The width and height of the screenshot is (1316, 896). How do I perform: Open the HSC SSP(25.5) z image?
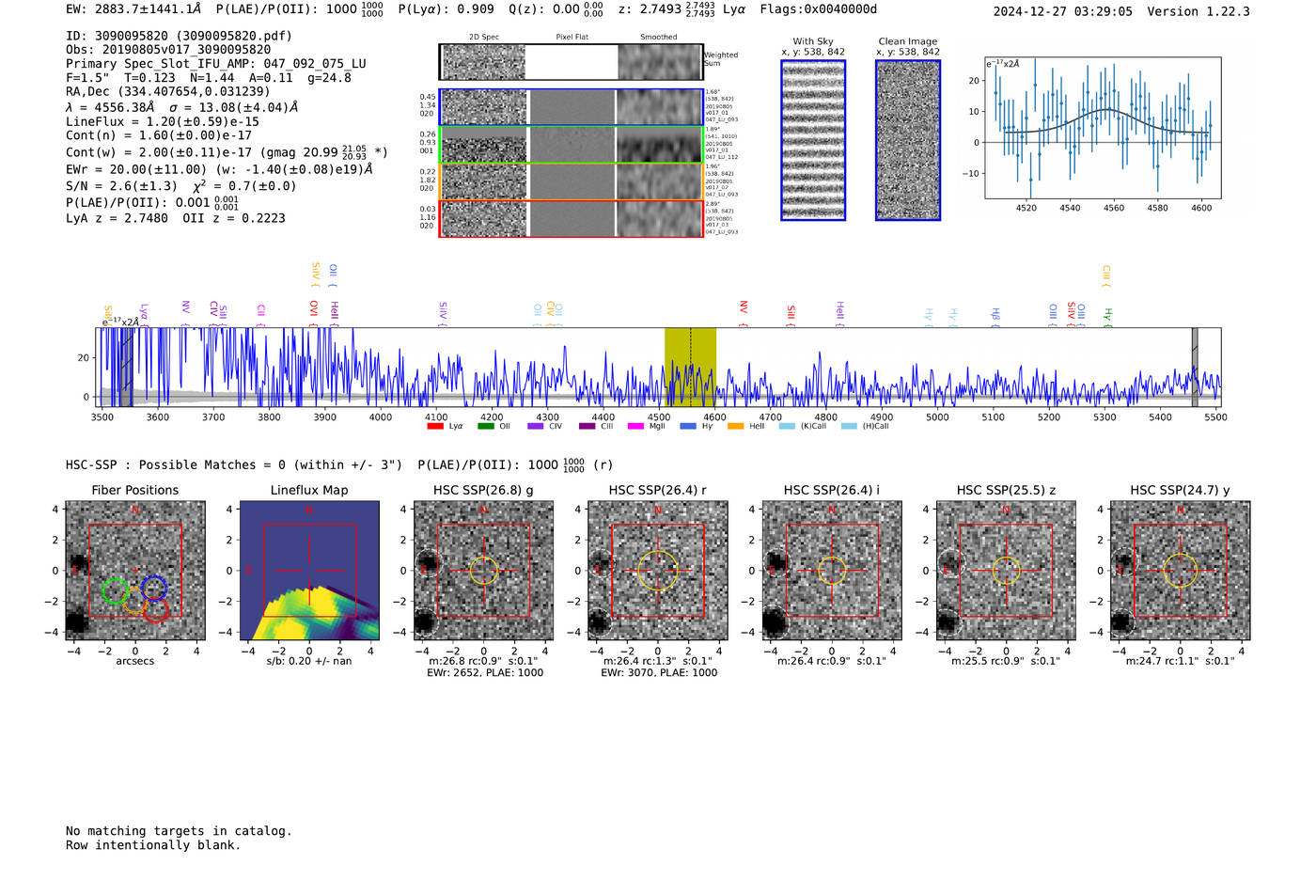[1006, 571]
